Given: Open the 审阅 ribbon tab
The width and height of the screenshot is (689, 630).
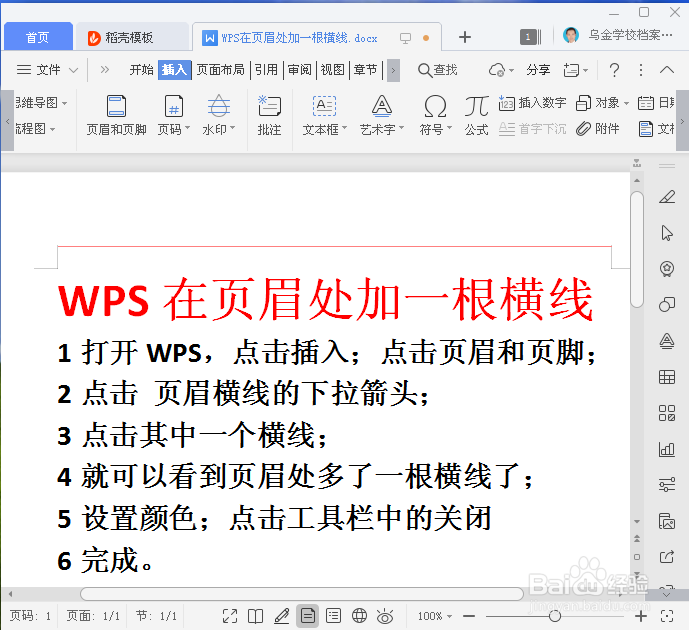Looking at the screenshot, I should [300, 70].
